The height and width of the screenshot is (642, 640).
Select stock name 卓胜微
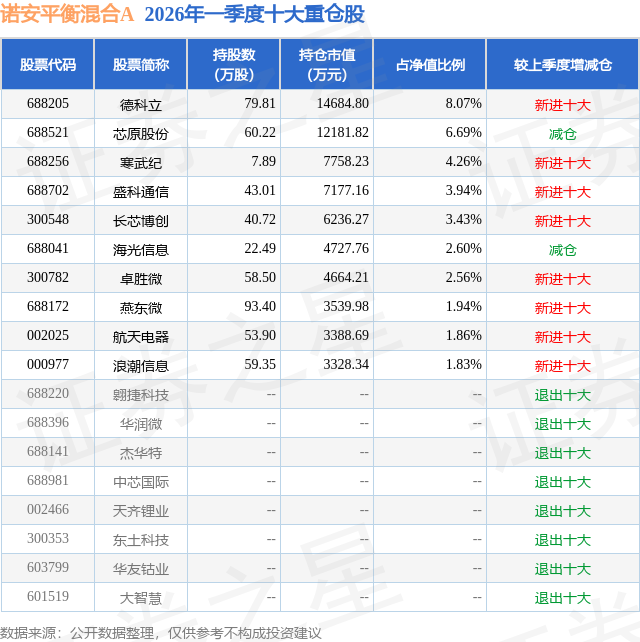click(141, 279)
